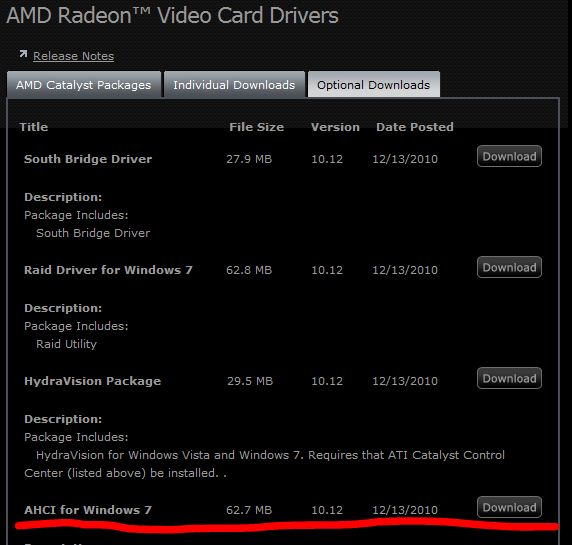The height and width of the screenshot is (545, 572).
Task: Click the HydraVision Package title
Action: point(92,381)
